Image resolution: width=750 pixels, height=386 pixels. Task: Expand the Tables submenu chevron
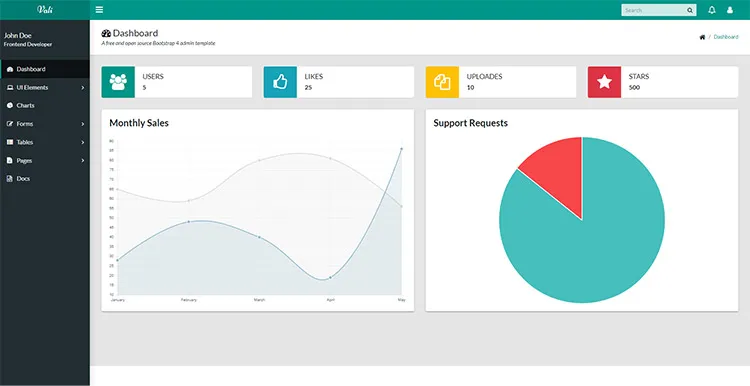point(83,142)
